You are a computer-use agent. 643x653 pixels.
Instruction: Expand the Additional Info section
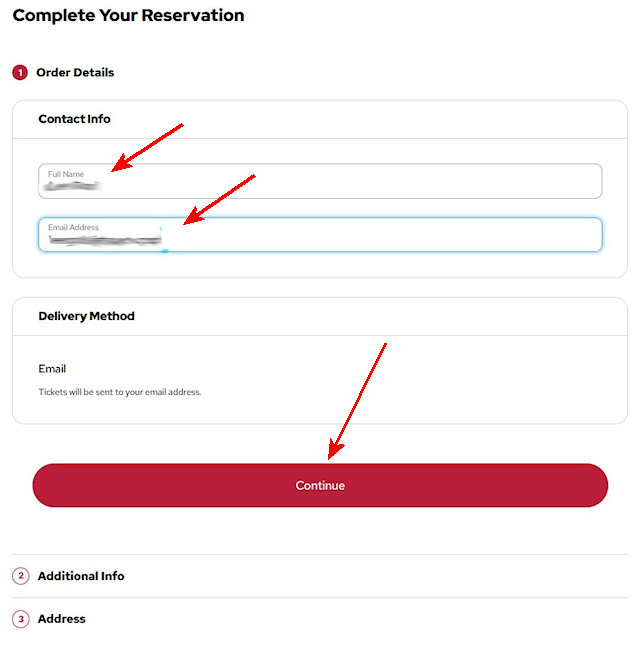tap(81, 576)
